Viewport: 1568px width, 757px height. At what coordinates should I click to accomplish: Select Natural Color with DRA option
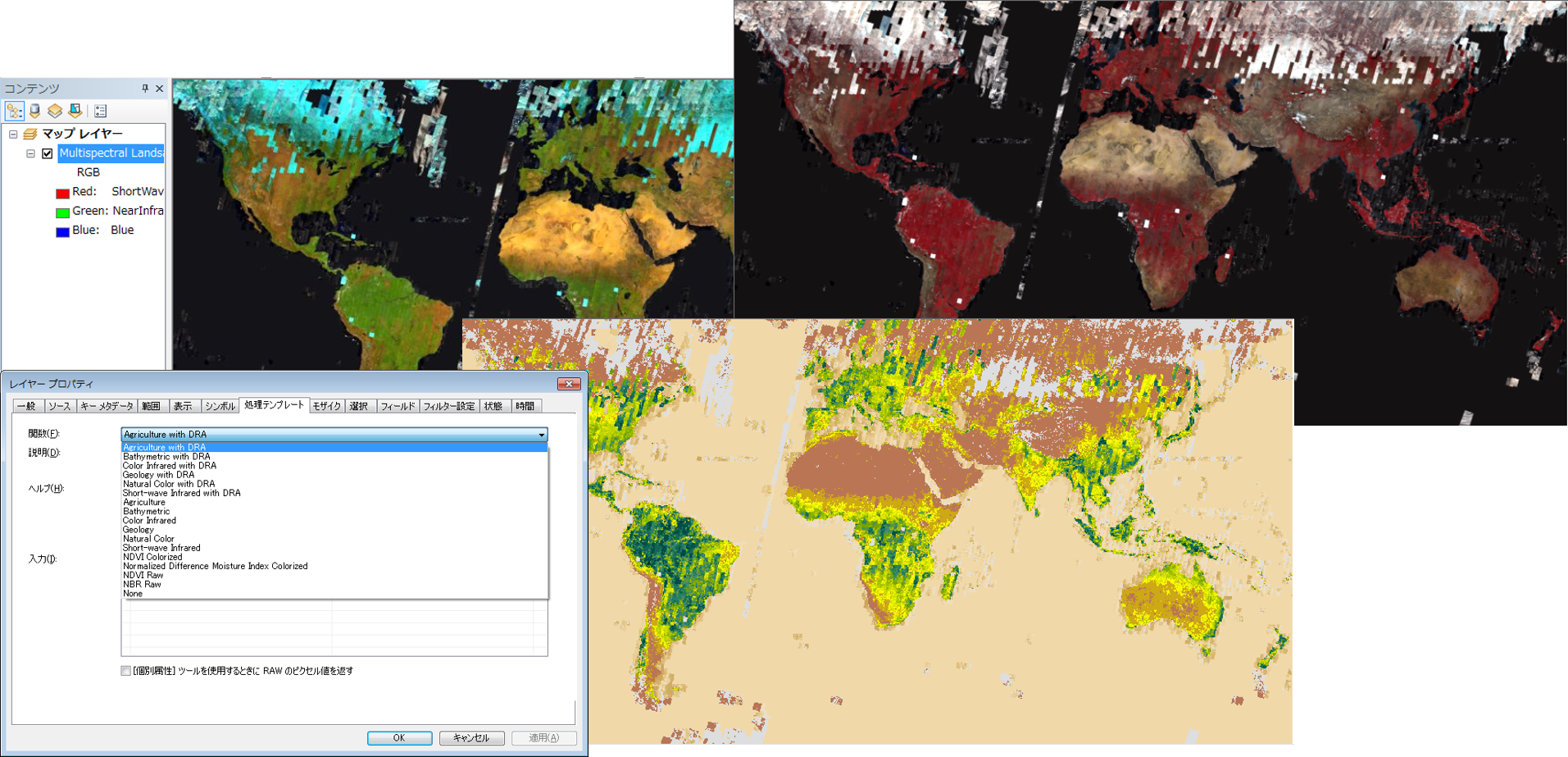(x=169, y=484)
